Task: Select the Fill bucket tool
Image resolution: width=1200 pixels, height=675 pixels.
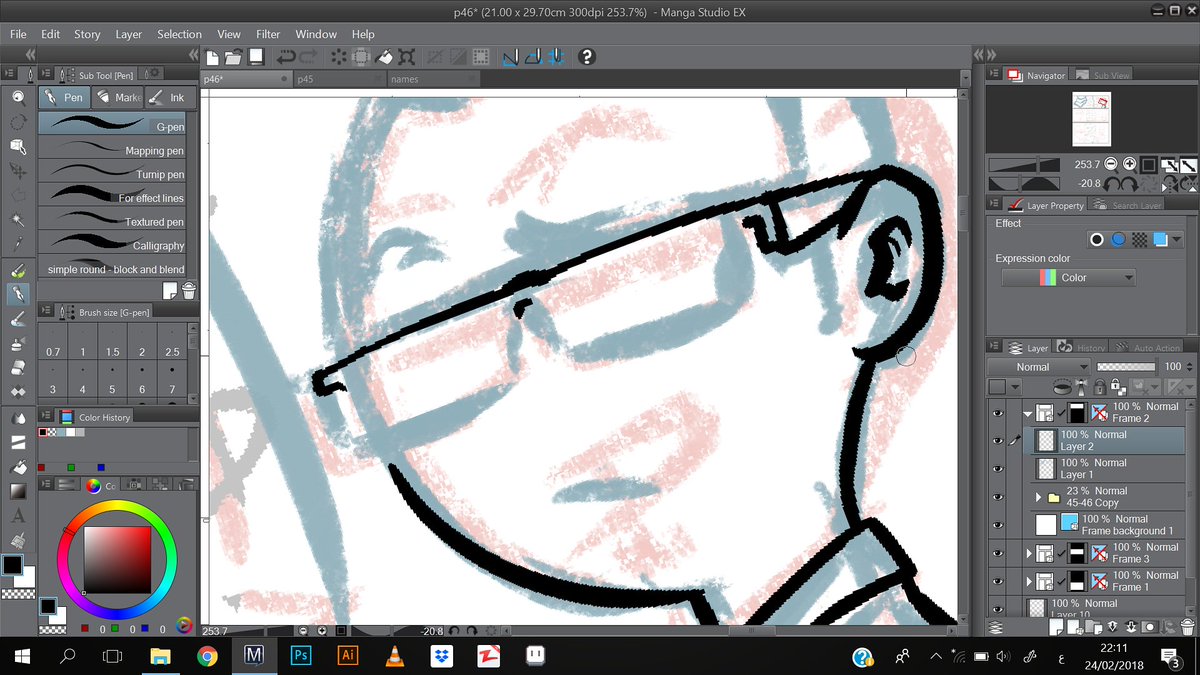Action: (x=18, y=467)
